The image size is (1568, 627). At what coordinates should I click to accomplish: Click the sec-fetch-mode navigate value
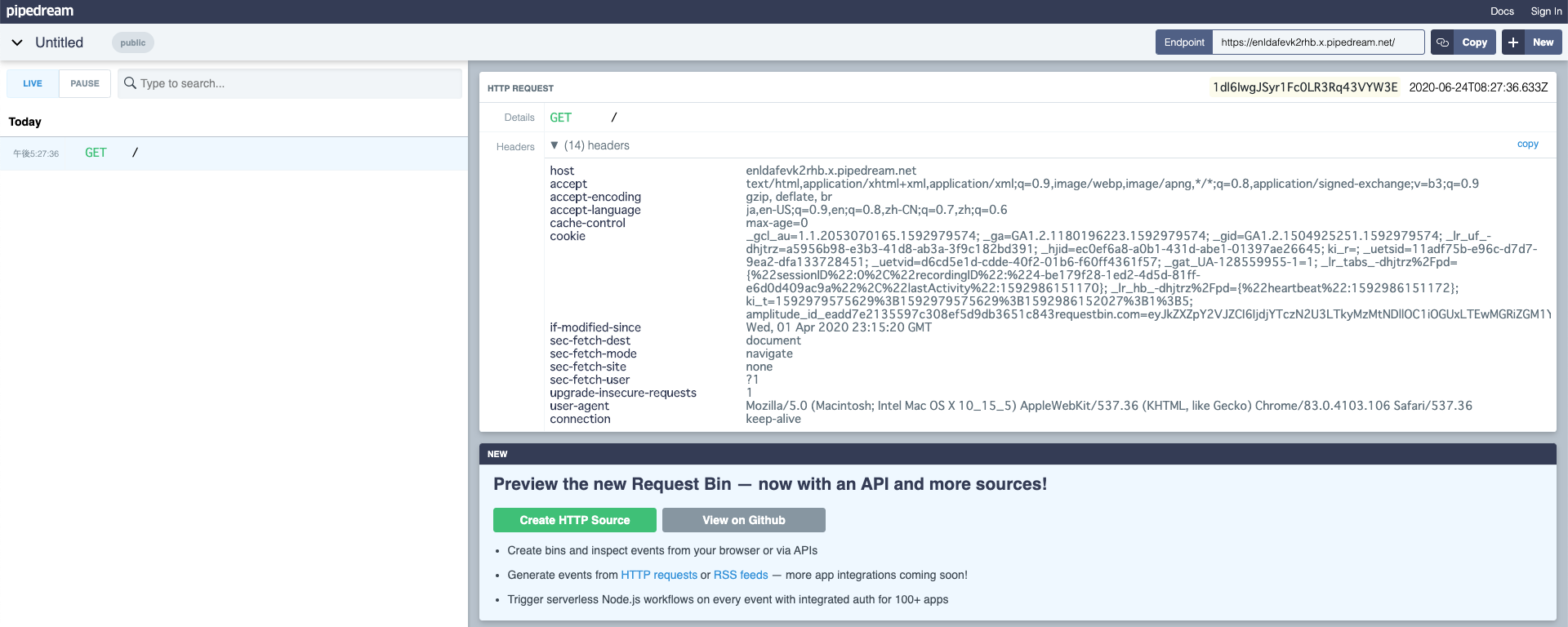pyautogui.click(x=769, y=354)
